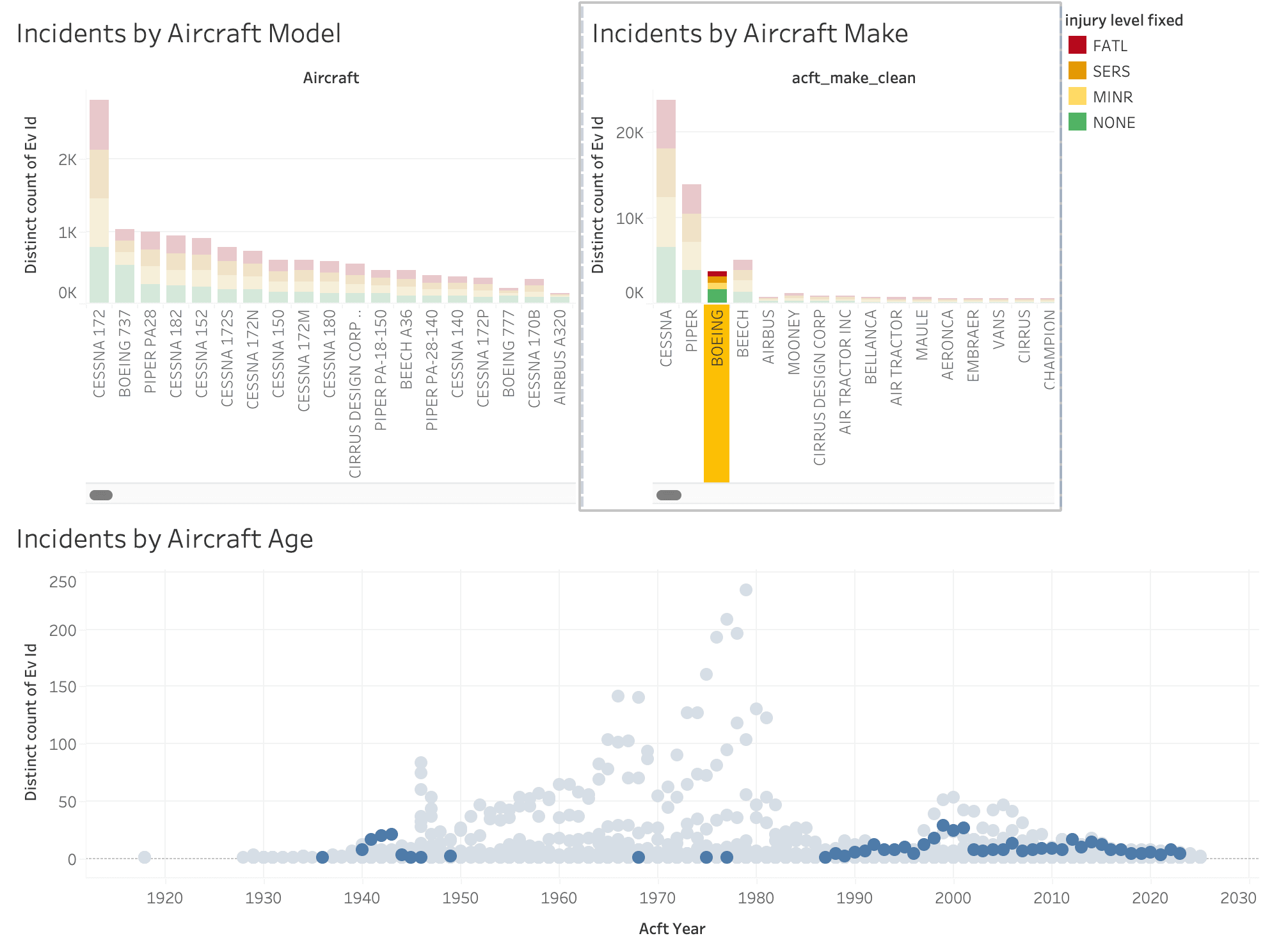The height and width of the screenshot is (952, 1272).
Task: Click the highlighted BOEING label in Make chart
Action: 717,338
